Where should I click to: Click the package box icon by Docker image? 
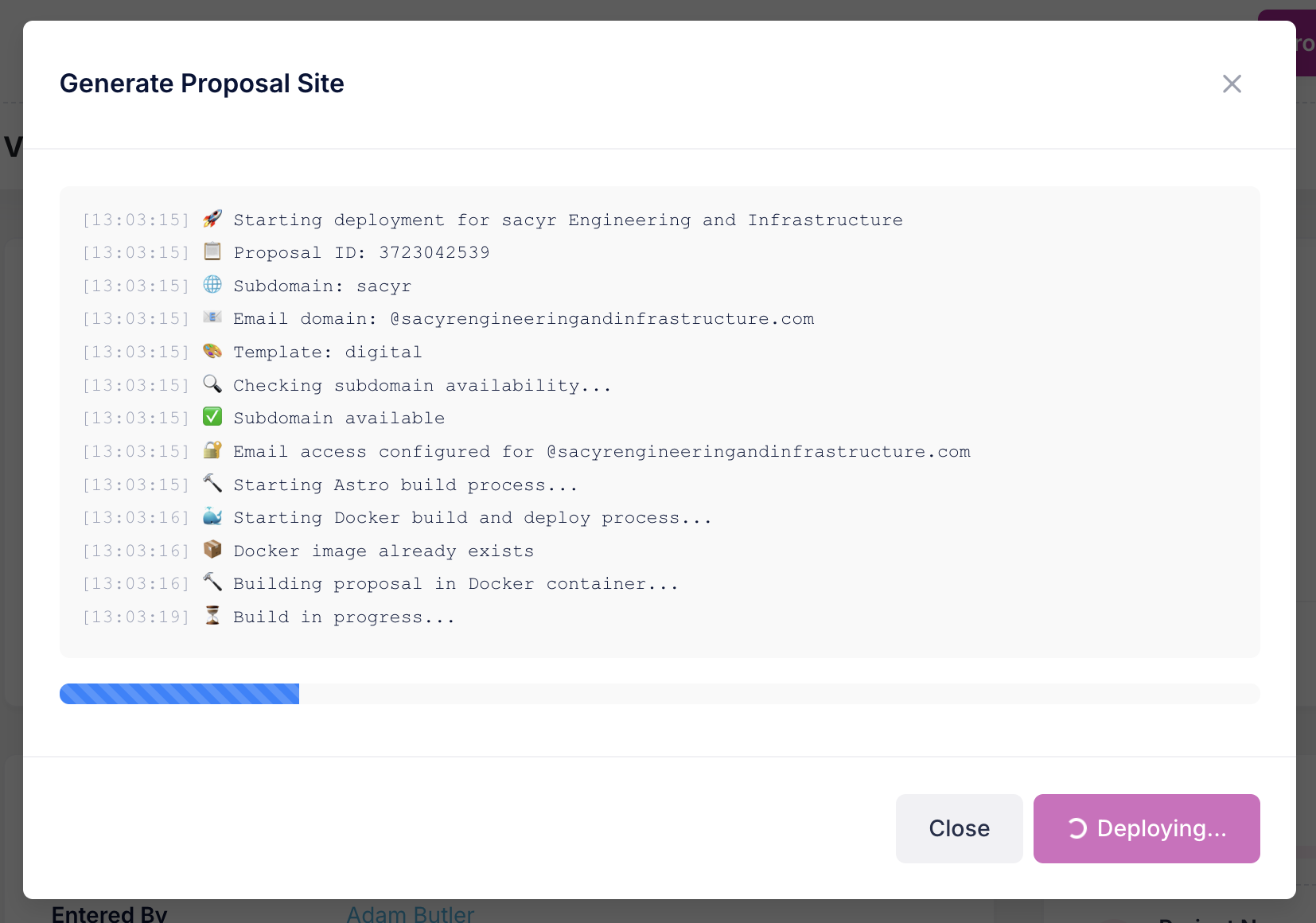pos(212,550)
